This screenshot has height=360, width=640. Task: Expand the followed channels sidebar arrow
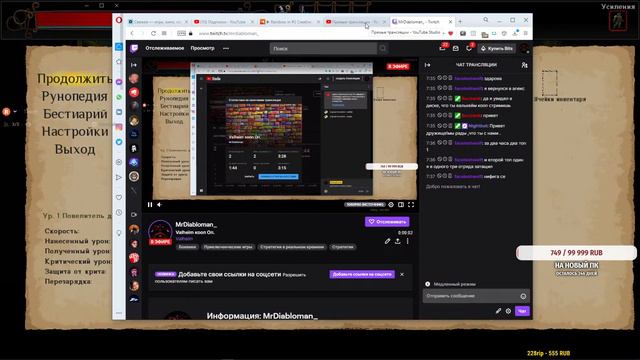[x=134, y=65]
